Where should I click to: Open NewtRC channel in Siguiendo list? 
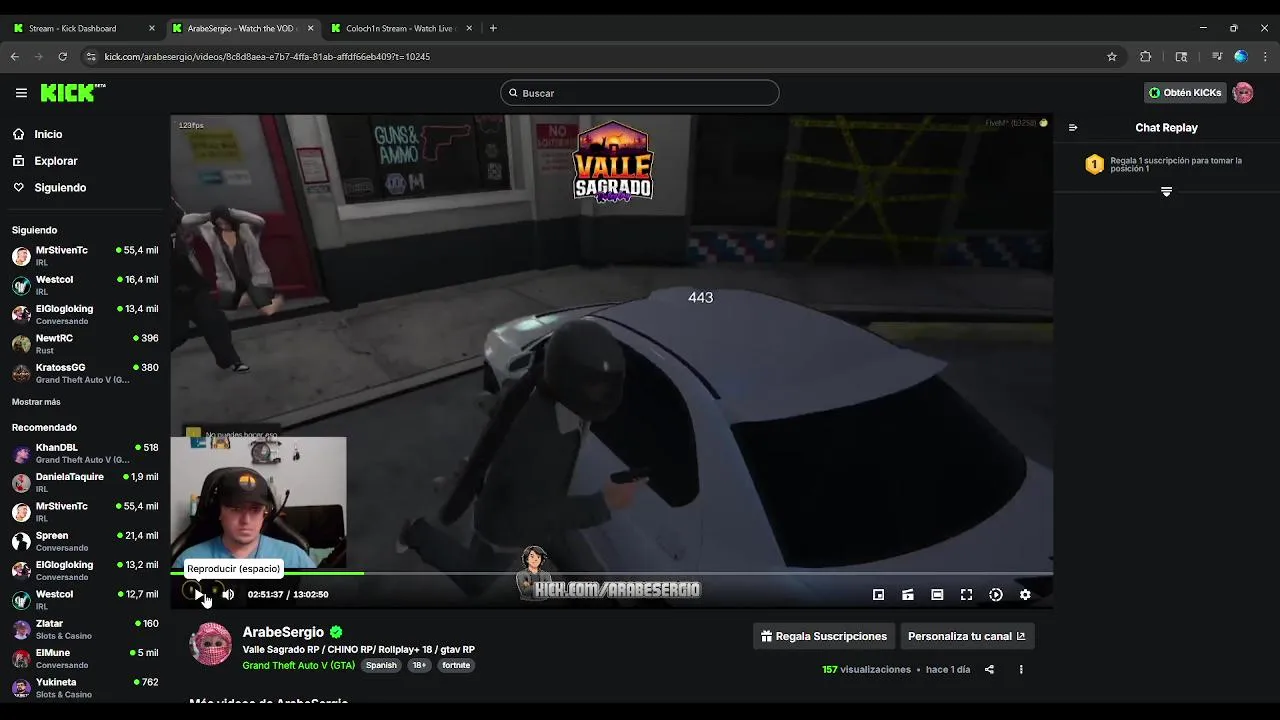click(85, 344)
